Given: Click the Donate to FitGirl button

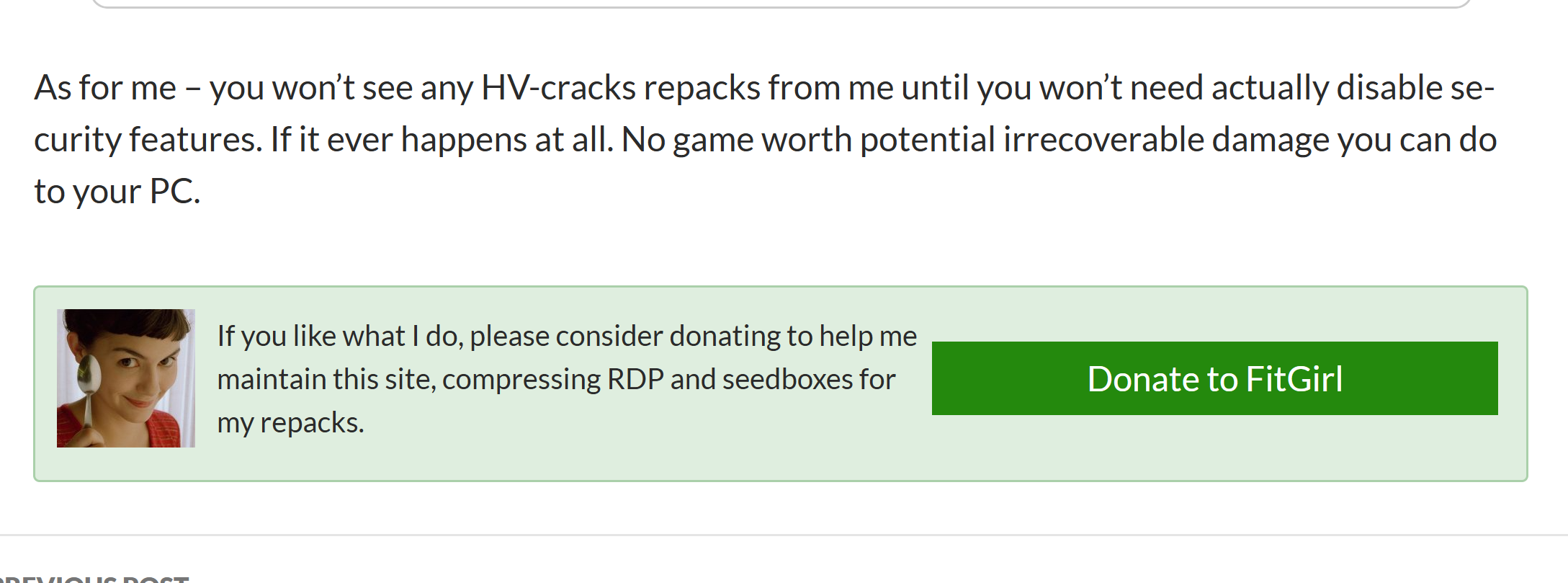Looking at the screenshot, I should [x=1214, y=378].
